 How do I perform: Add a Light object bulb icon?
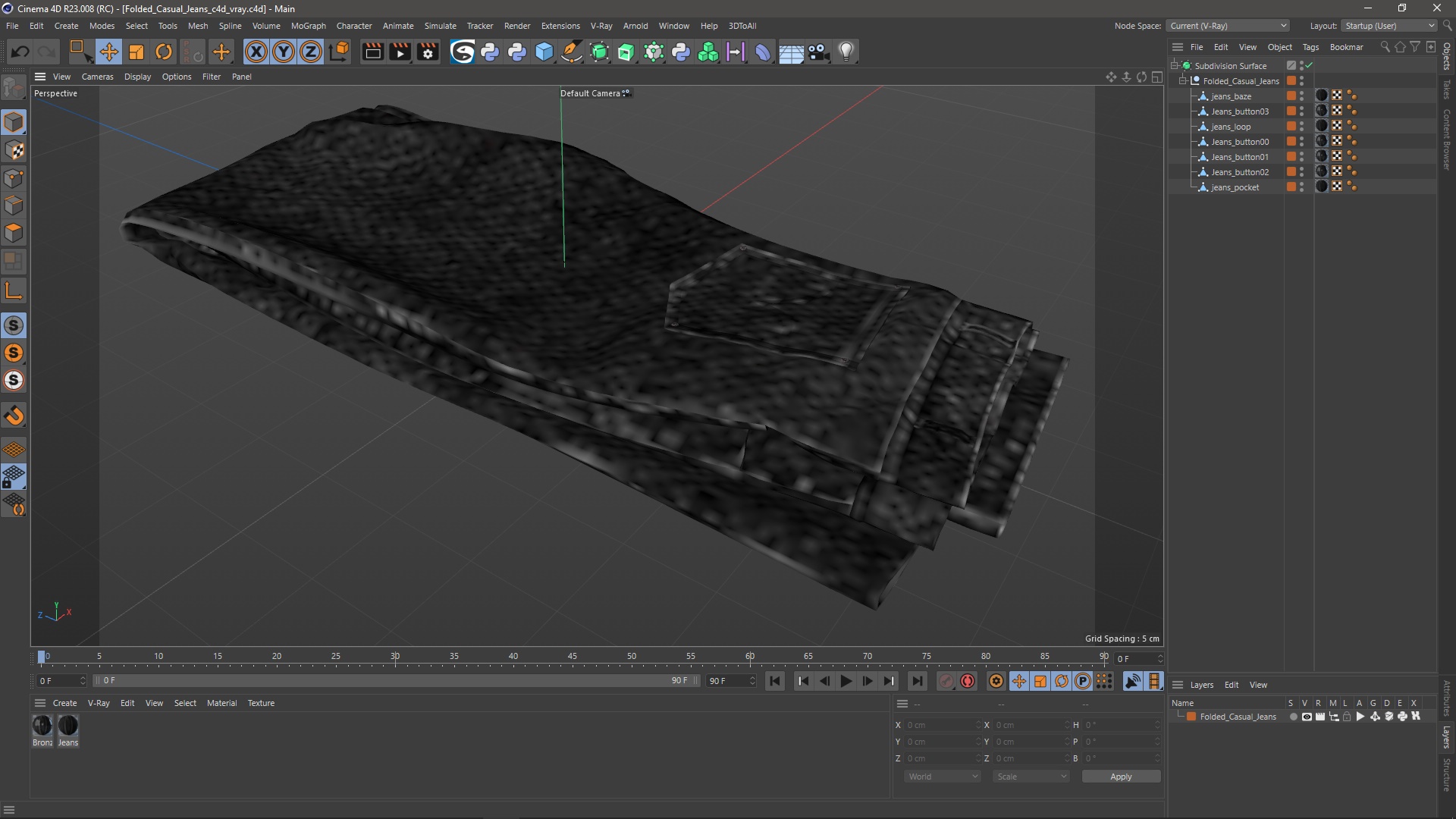click(846, 52)
